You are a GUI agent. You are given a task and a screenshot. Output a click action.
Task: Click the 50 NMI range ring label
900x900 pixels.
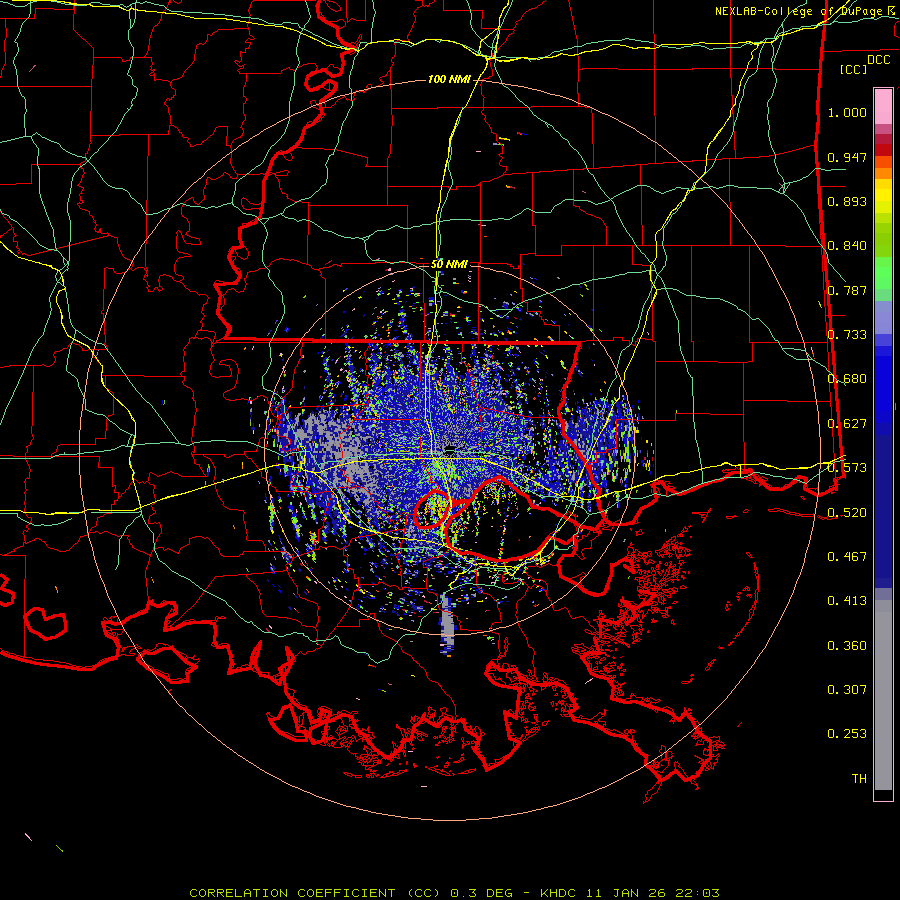(x=449, y=264)
